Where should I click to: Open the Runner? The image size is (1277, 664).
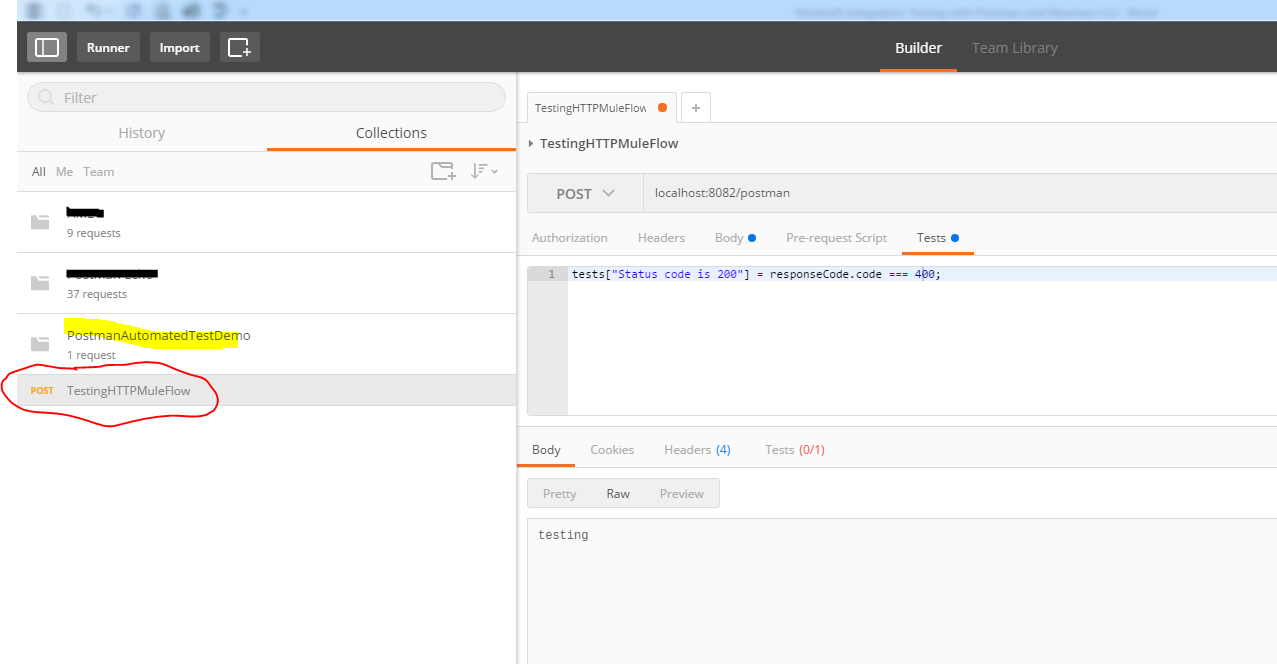(x=108, y=47)
